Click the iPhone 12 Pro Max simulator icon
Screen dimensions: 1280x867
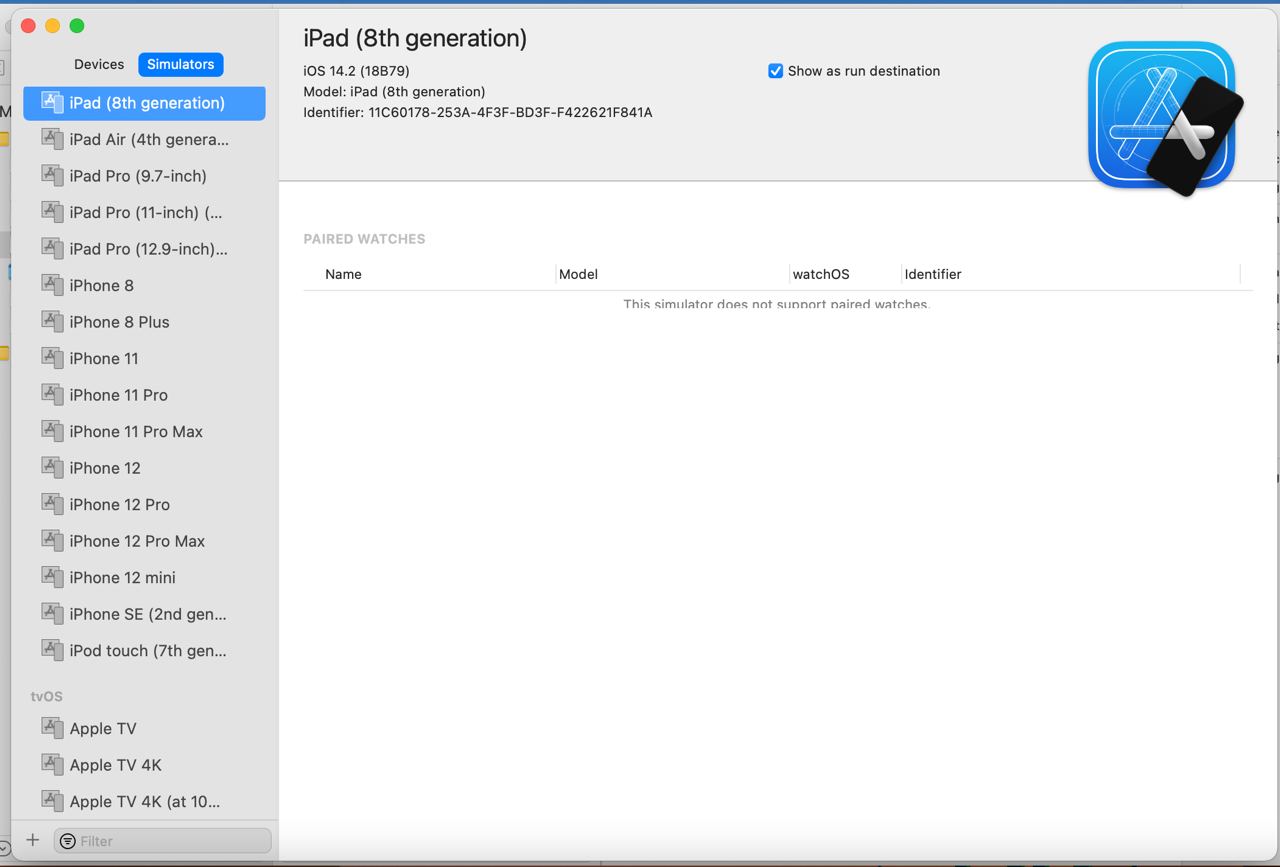[52, 540]
